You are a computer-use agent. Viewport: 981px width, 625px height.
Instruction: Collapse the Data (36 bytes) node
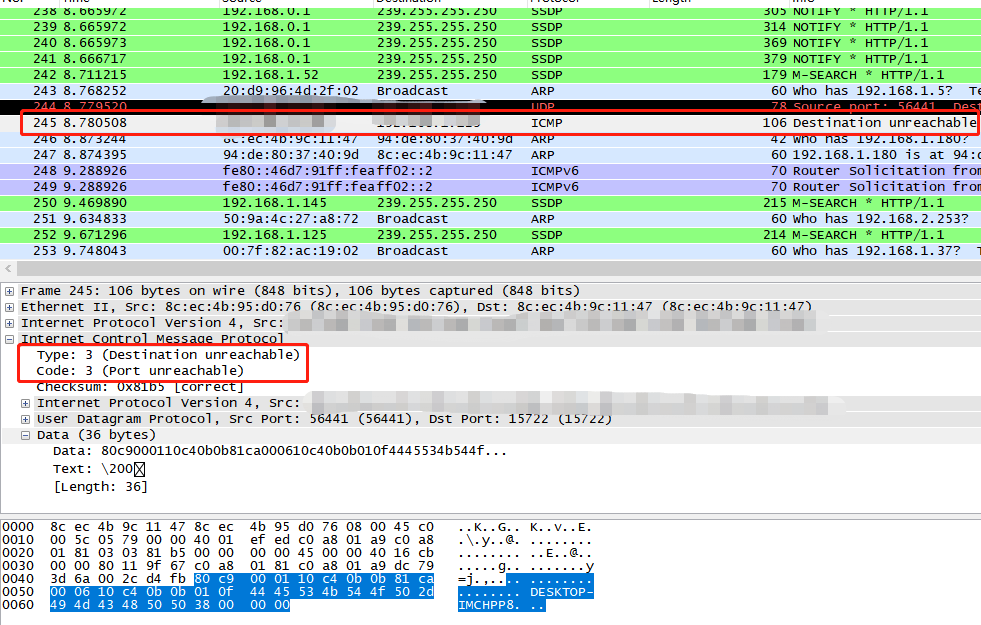tap(26, 435)
